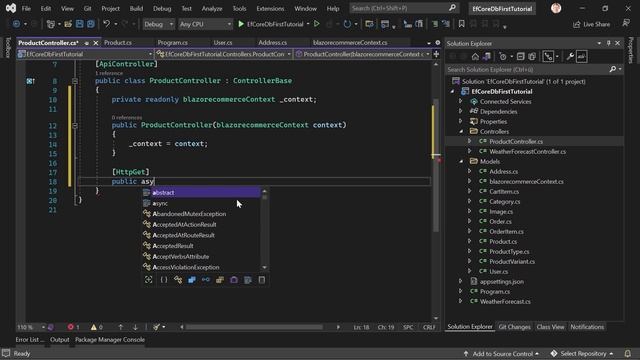Click the Save file toolbar icon
Image resolution: width=640 pixels, height=360 pixels.
tap(80, 24)
